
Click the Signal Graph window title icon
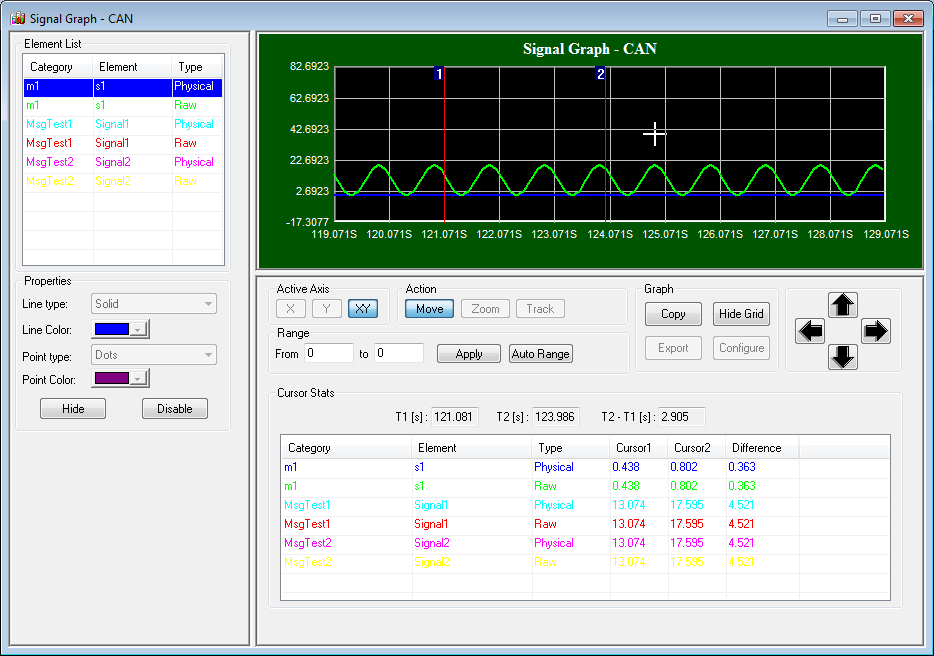click(18, 18)
